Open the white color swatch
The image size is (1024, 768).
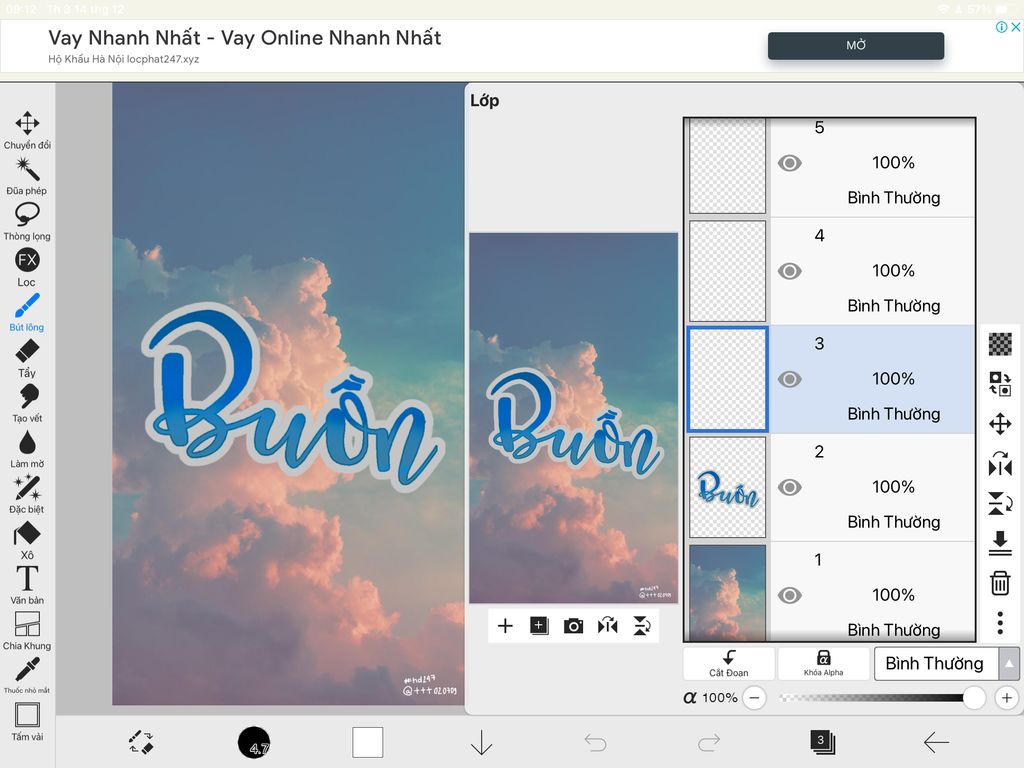(368, 743)
